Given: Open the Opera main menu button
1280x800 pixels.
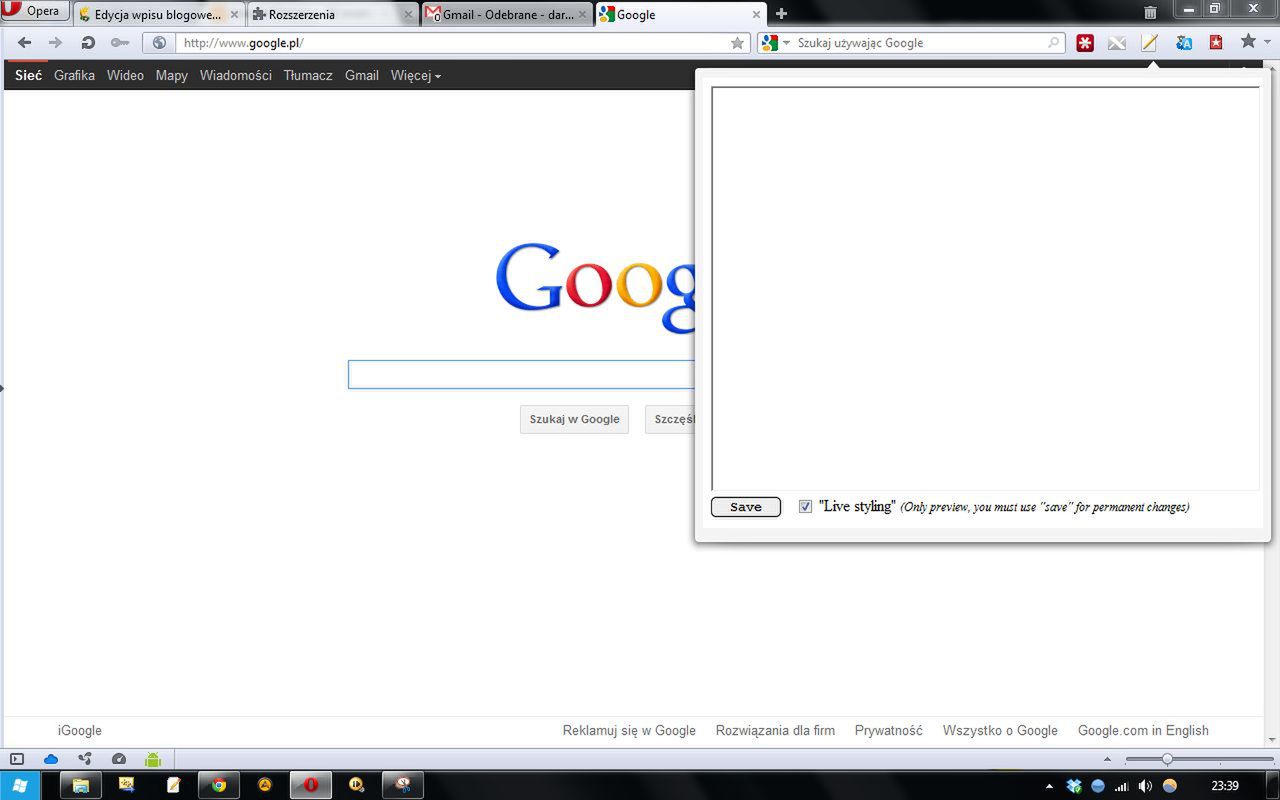Looking at the screenshot, I should coord(36,12).
